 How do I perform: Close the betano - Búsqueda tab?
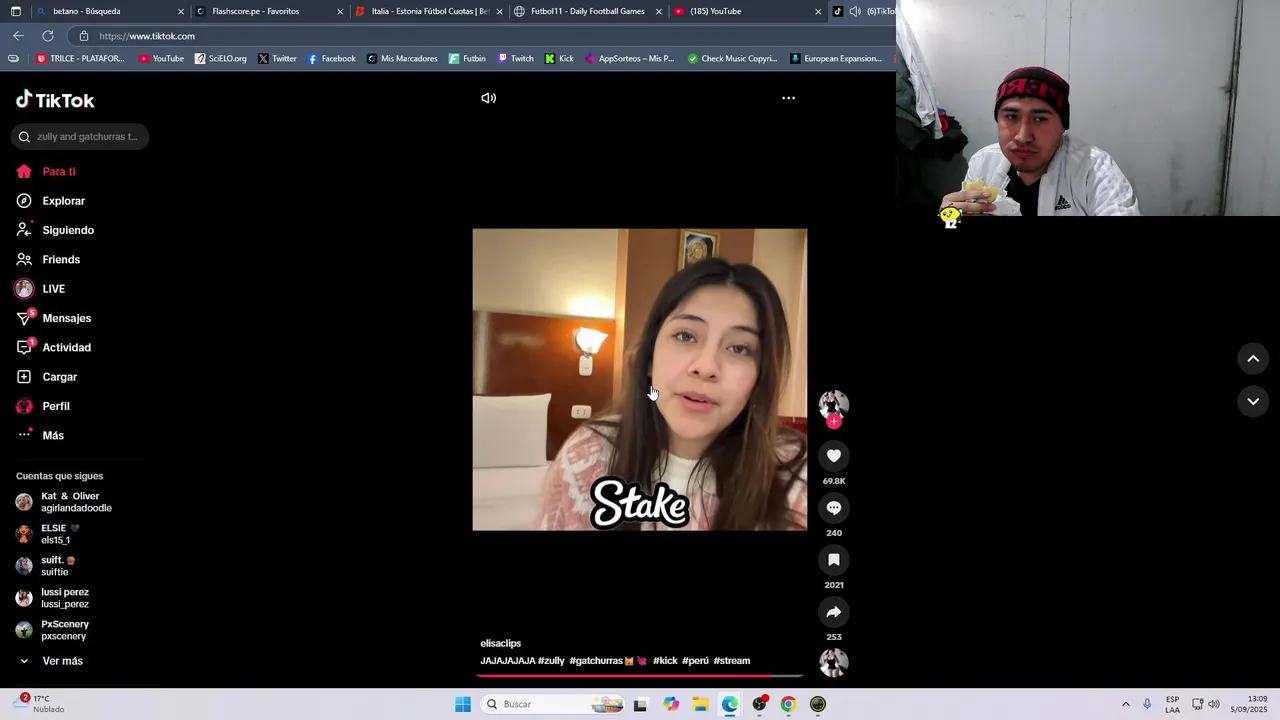tap(181, 12)
